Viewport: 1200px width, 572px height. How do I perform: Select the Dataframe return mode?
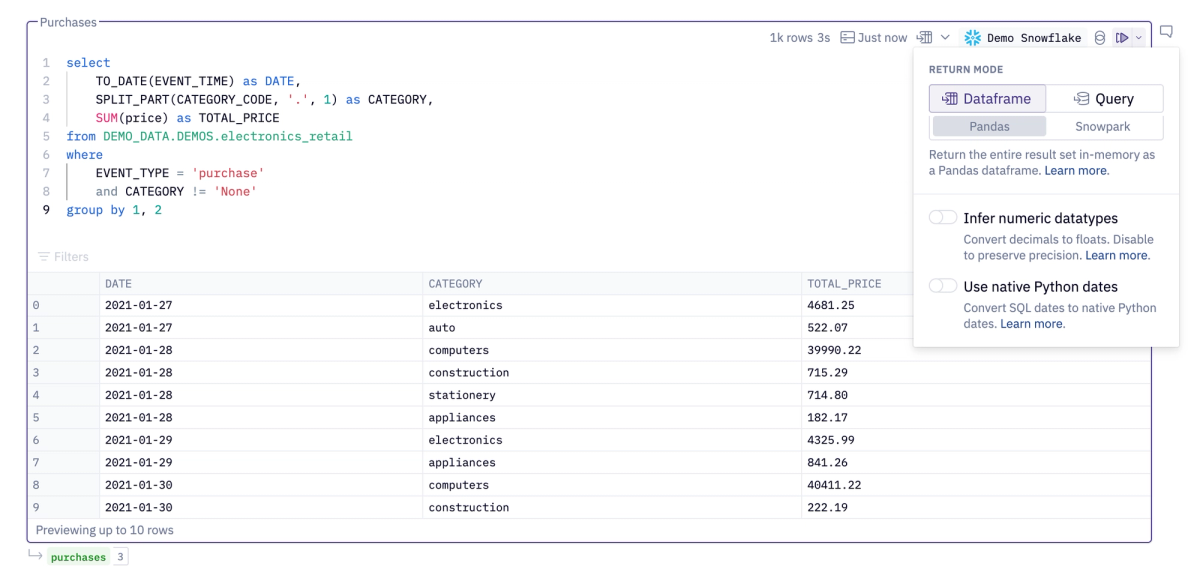[987, 99]
